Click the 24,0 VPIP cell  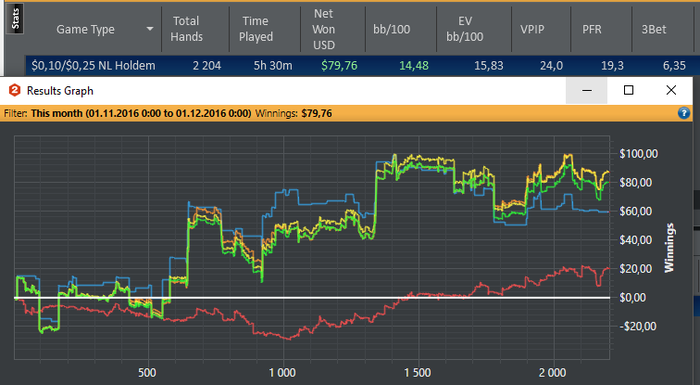point(551,66)
